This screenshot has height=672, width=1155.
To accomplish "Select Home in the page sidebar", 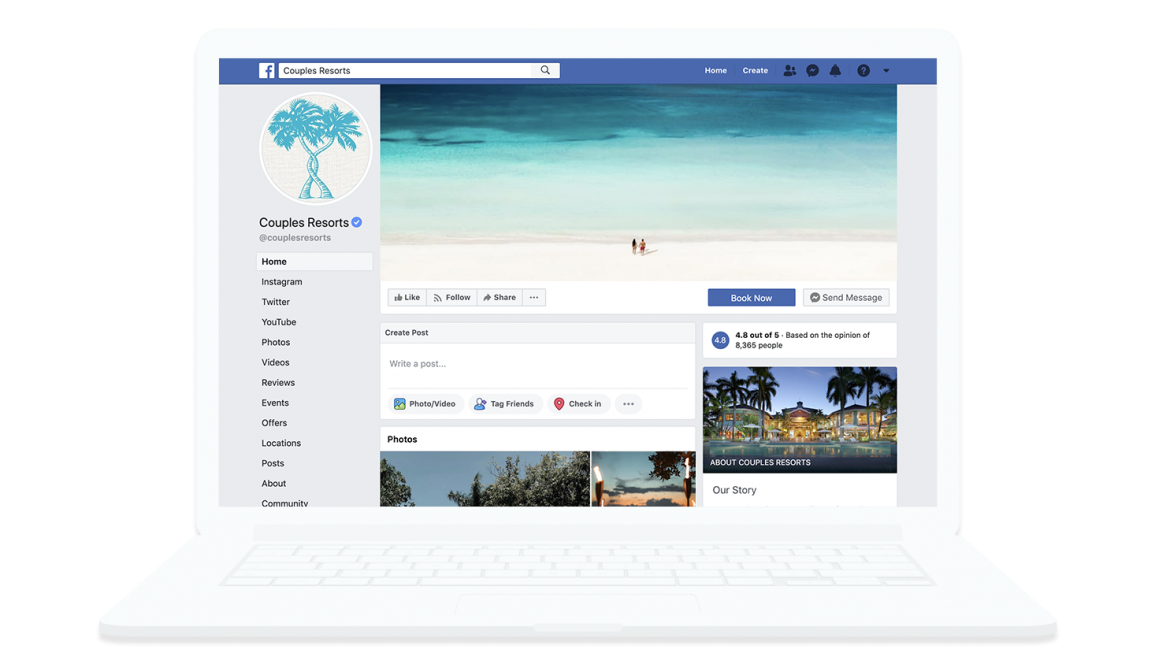I will click(315, 262).
